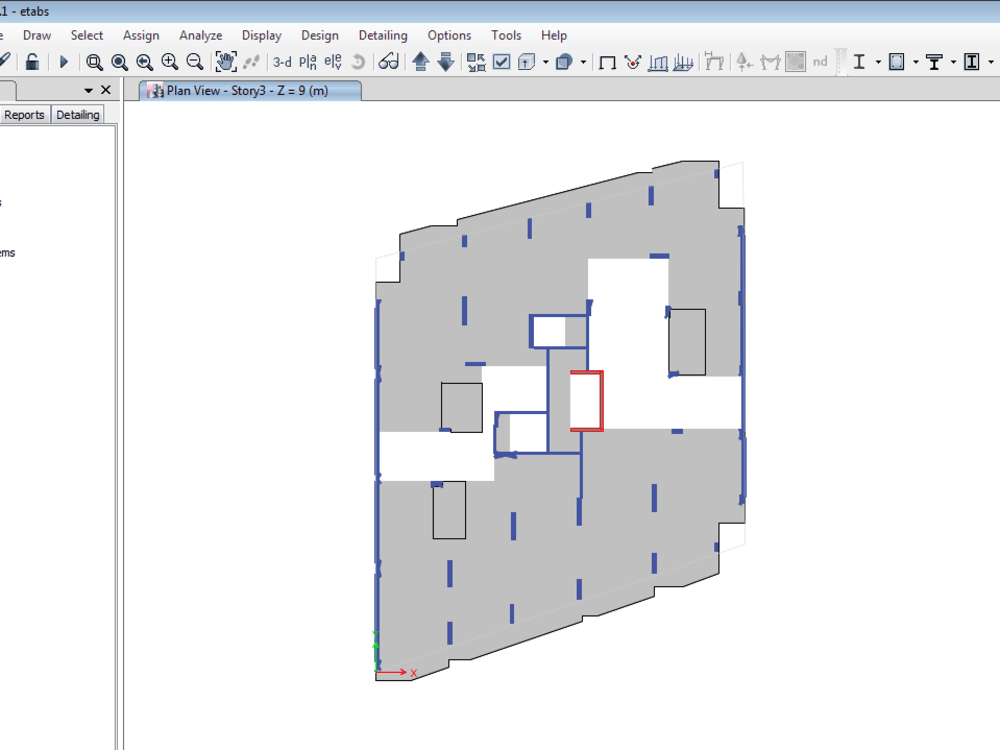Run analysis with the play arrow icon
Viewport: 1000px width, 750px height.
(64, 62)
